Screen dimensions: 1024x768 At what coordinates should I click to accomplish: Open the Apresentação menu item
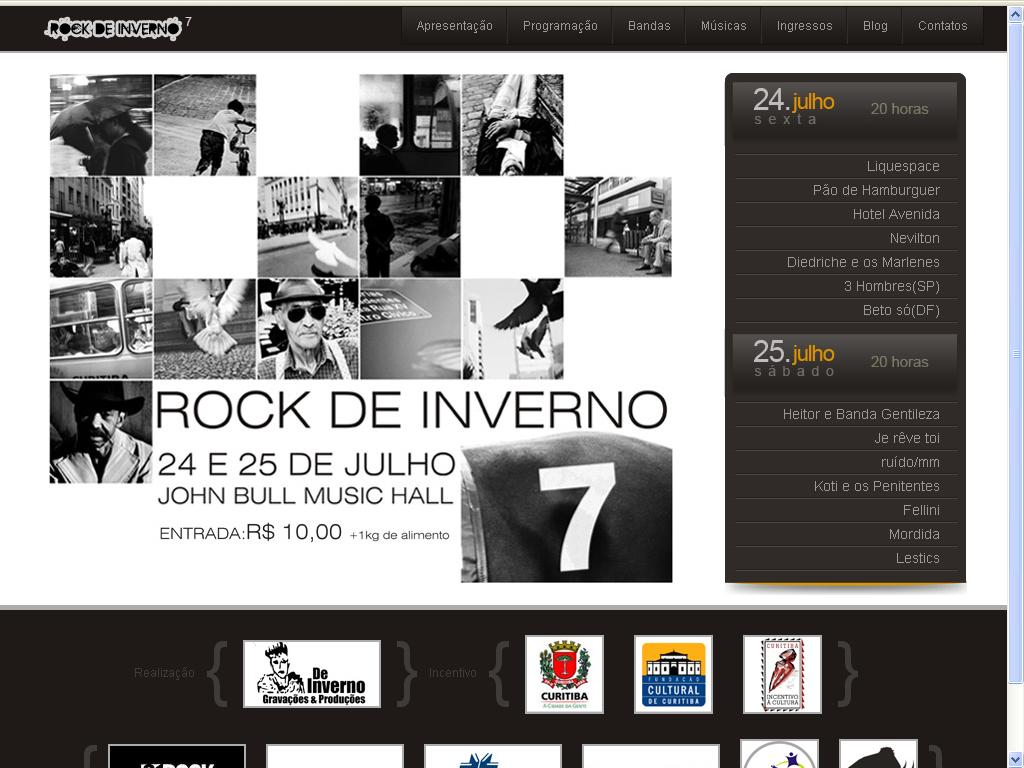[x=455, y=26]
